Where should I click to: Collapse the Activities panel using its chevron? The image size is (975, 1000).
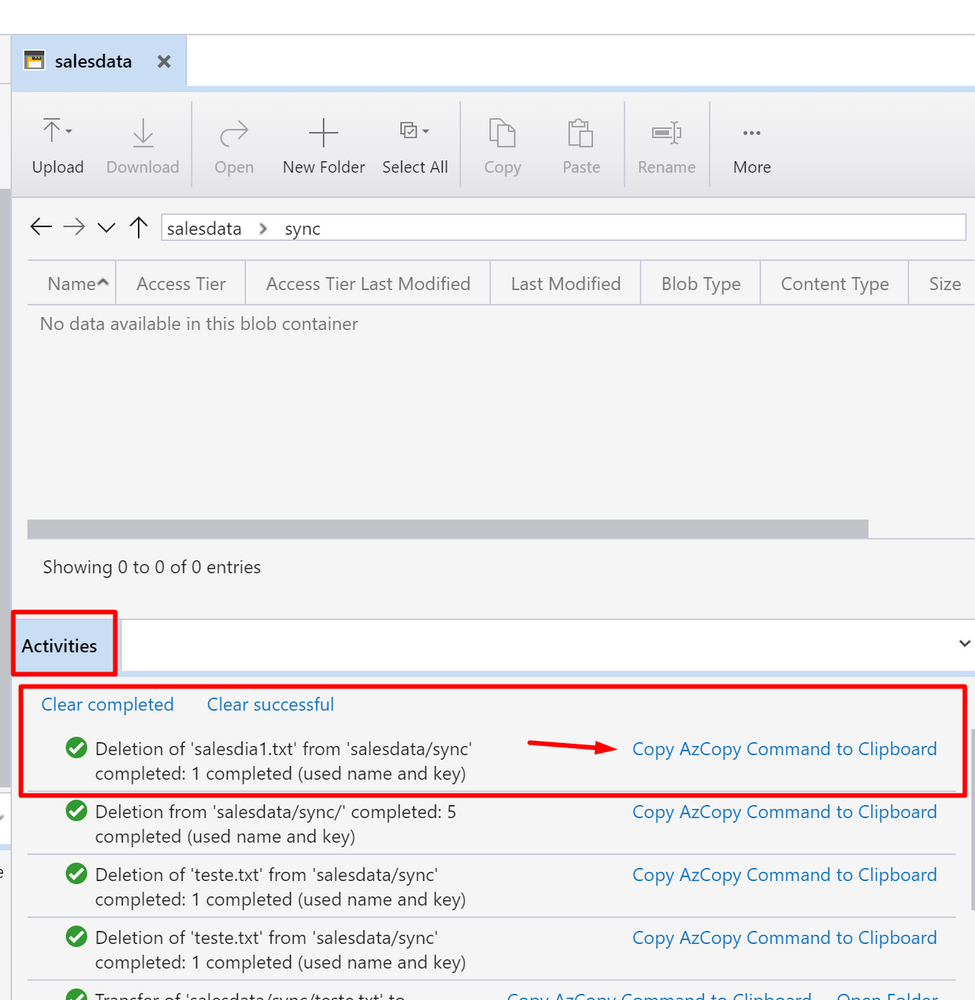click(963, 644)
